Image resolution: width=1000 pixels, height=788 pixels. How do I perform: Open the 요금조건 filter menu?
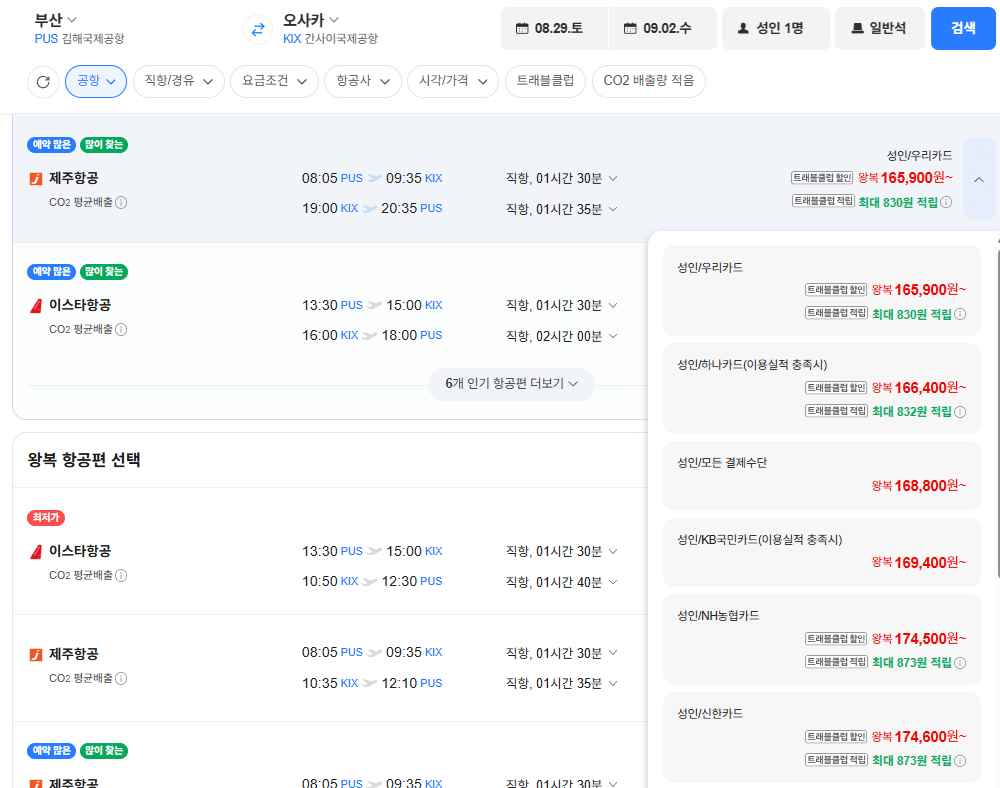[274, 81]
